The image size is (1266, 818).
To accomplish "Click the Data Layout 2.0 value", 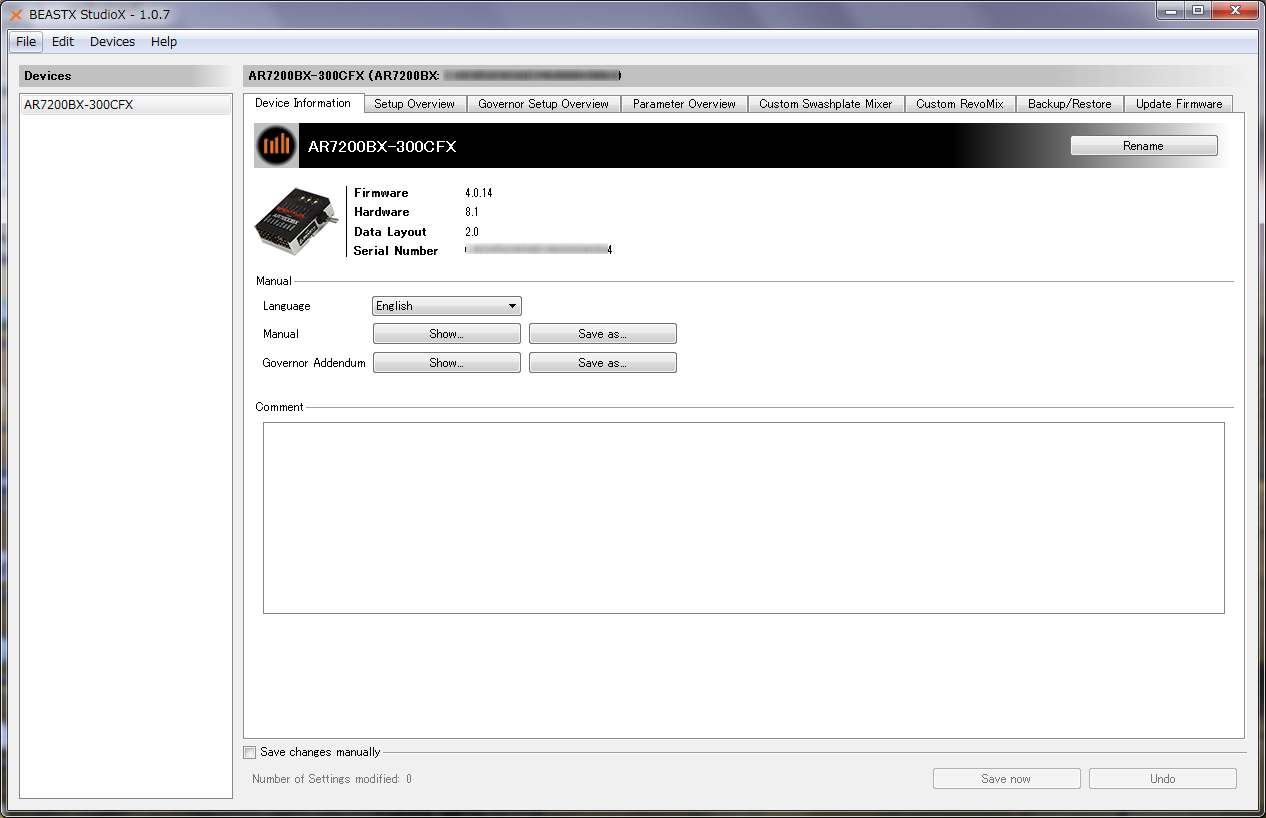I will (471, 232).
